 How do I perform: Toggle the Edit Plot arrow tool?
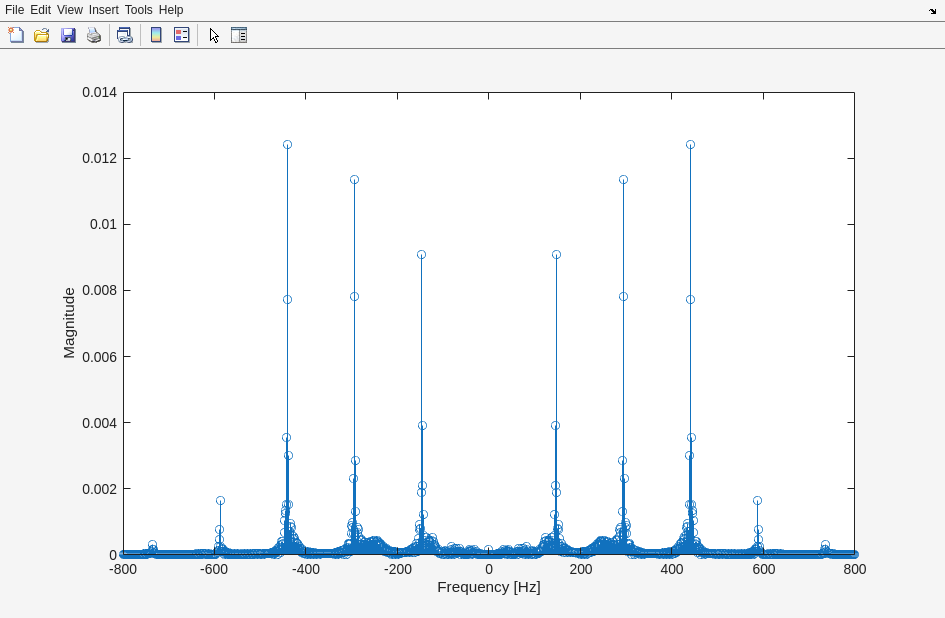click(214, 35)
